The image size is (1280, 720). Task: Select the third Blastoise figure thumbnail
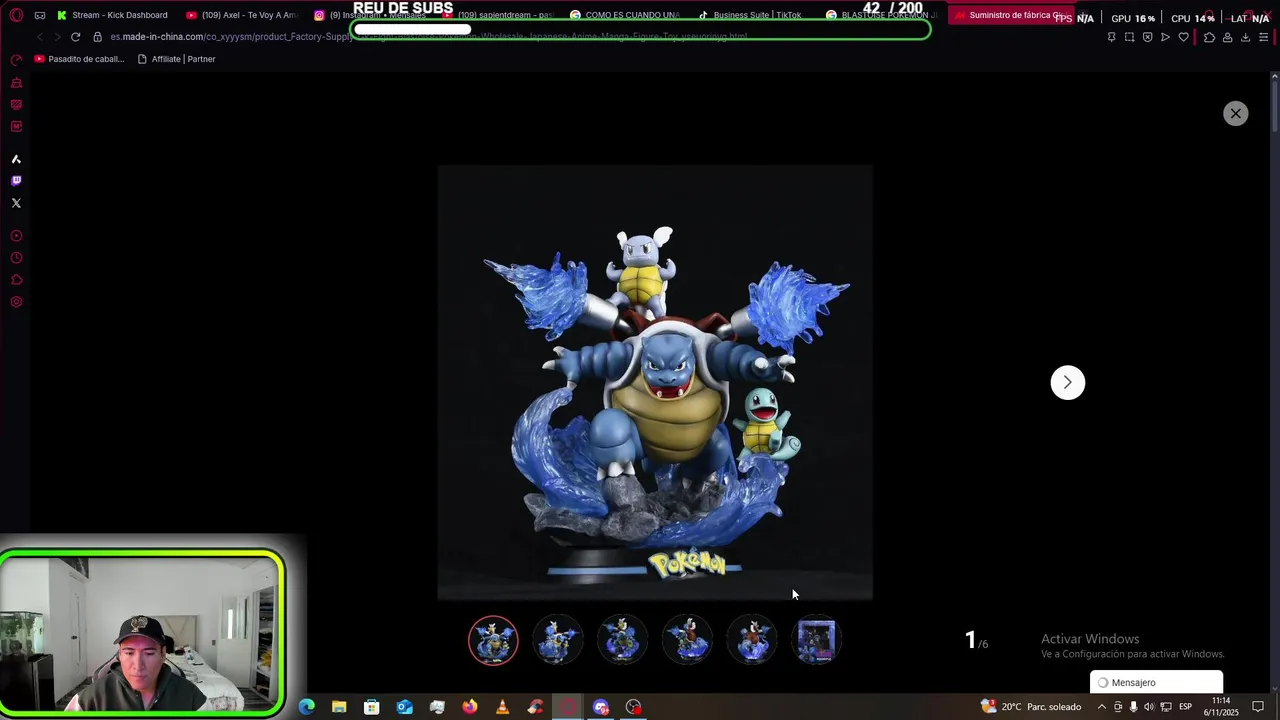[x=622, y=640]
